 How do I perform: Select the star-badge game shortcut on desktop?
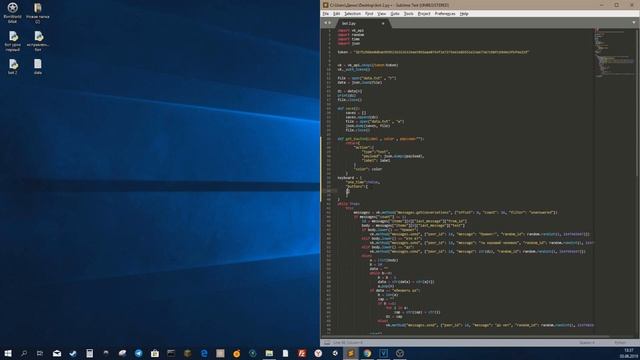[x=13, y=13]
